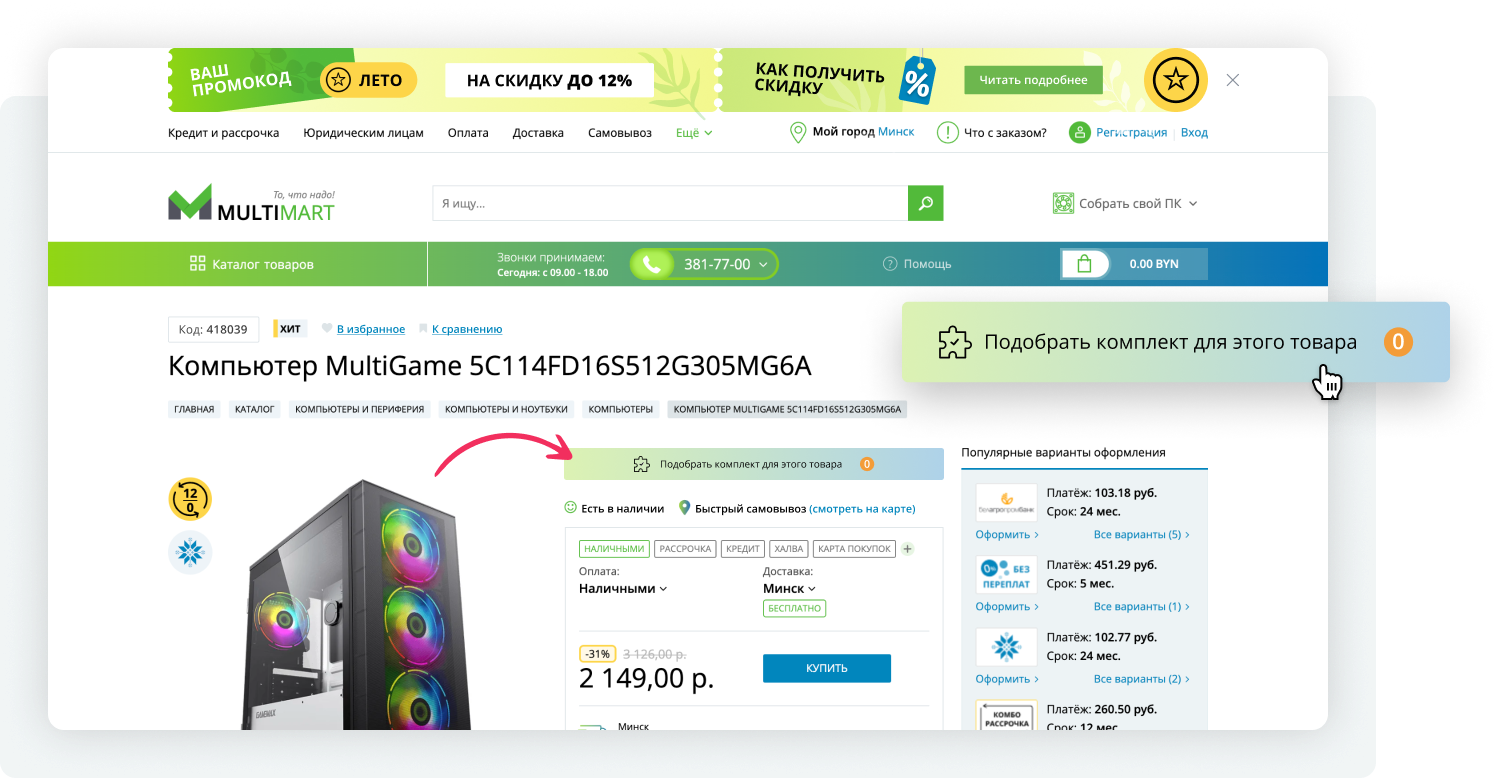
Task: Expand the 'Собрать свой ПК' dropdown
Action: coord(1137,203)
